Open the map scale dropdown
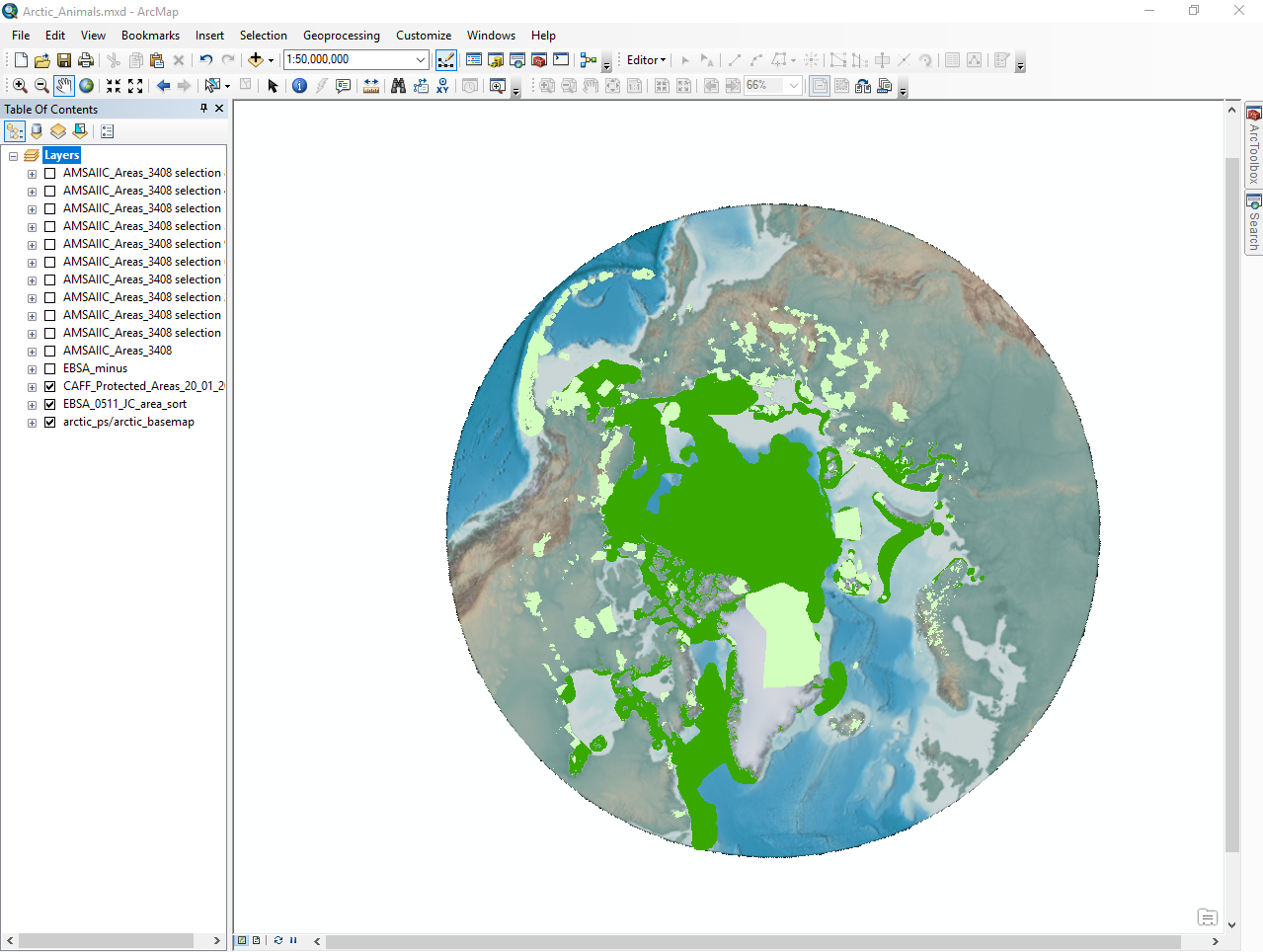1263x952 pixels. (x=421, y=60)
